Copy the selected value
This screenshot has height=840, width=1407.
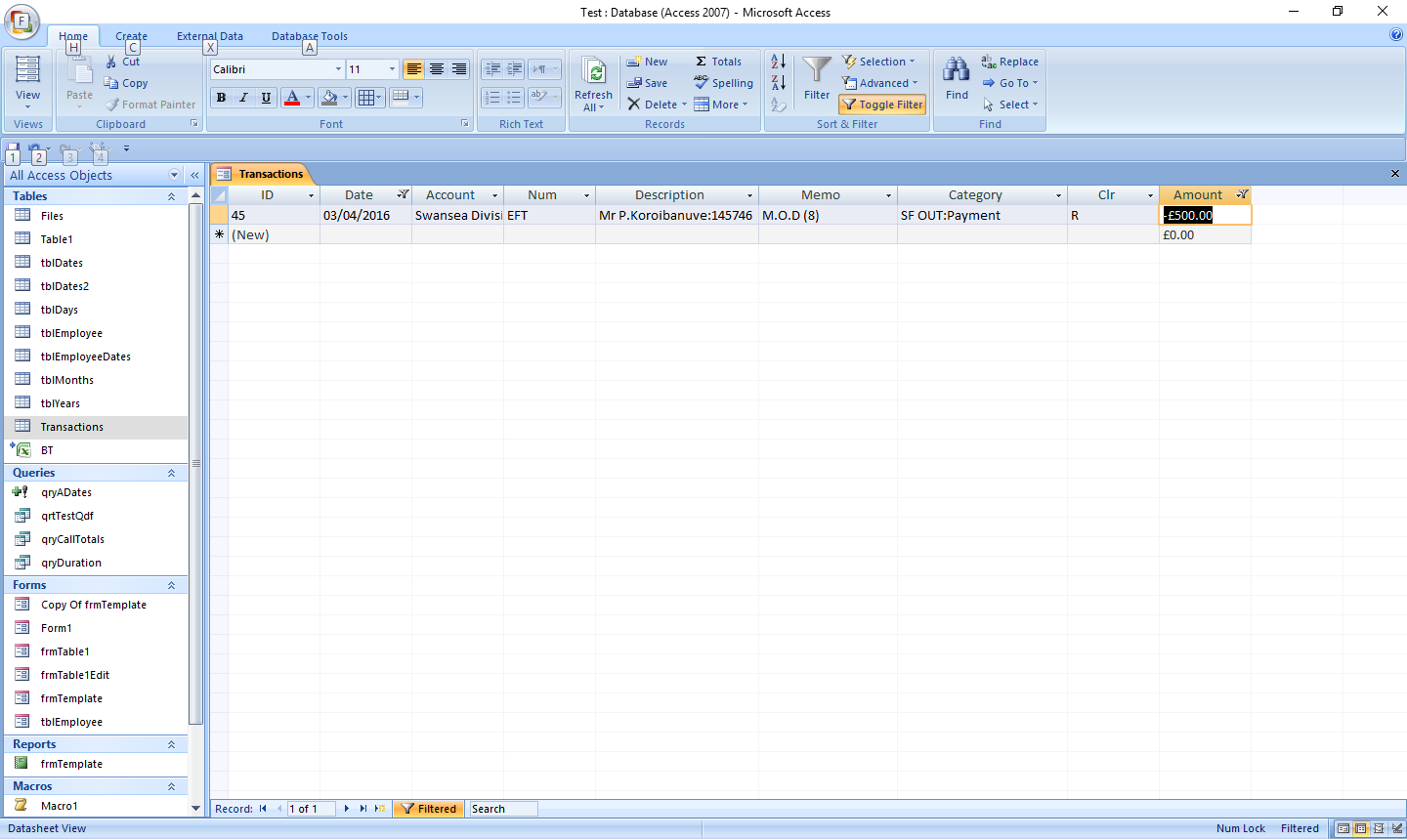tap(126, 83)
